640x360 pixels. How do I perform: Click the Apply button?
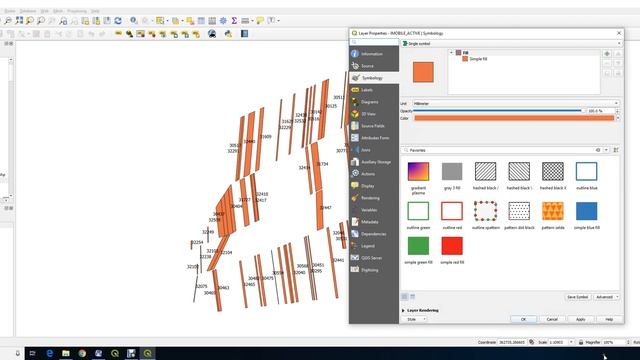click(580, 319)
